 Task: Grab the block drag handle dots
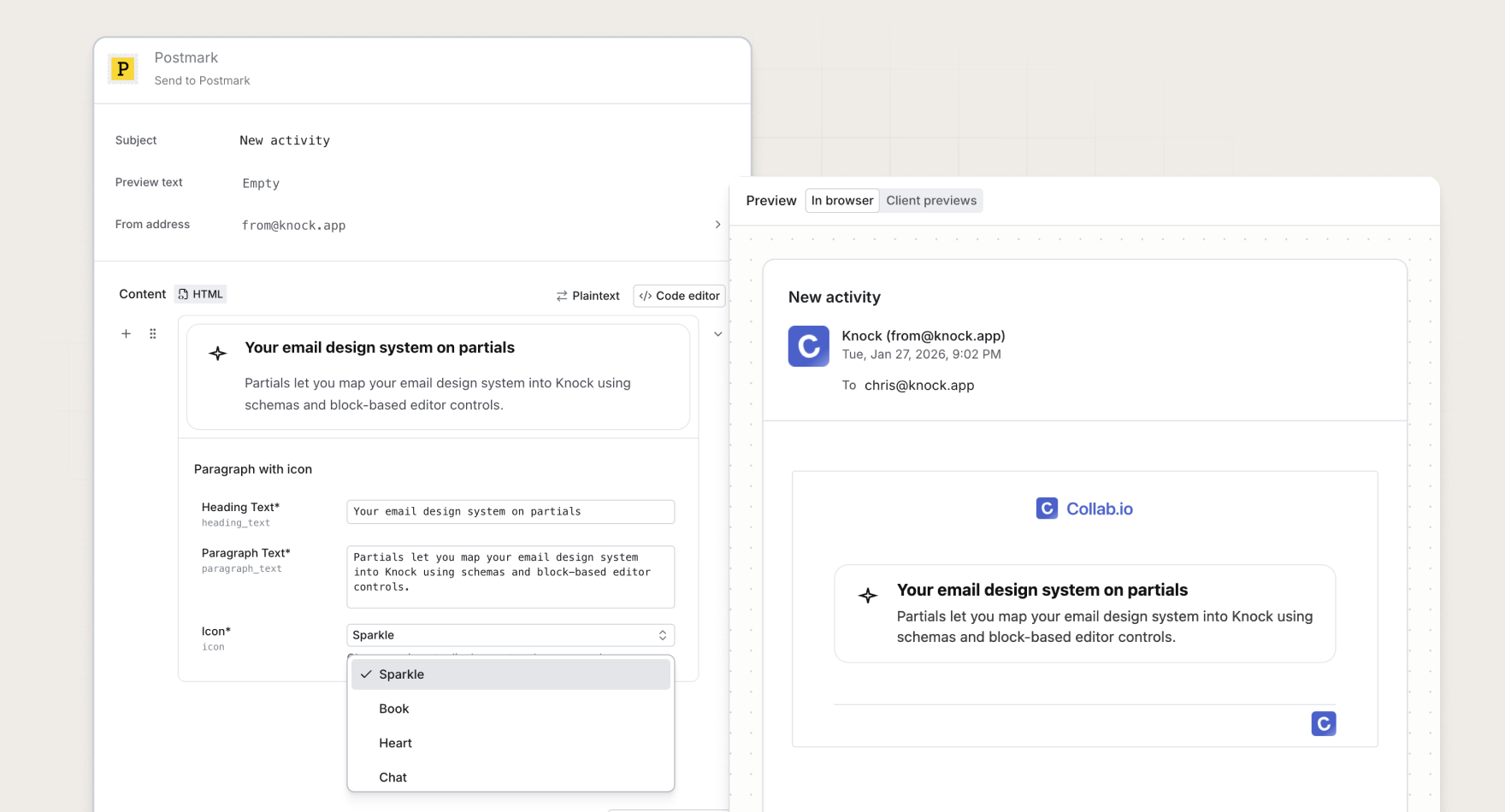153,333
